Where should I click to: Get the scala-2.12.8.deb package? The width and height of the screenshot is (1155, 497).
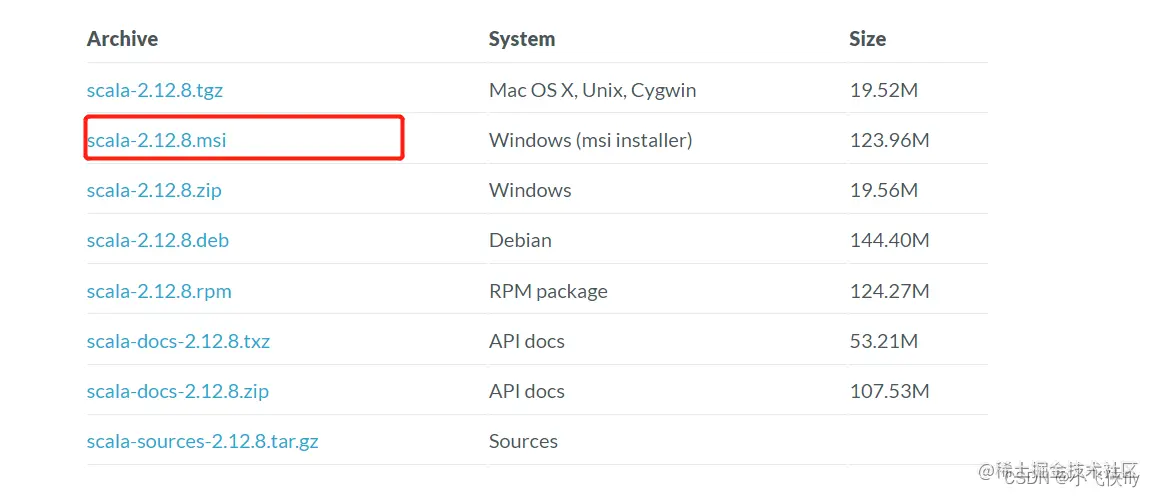tap(158, 241)
